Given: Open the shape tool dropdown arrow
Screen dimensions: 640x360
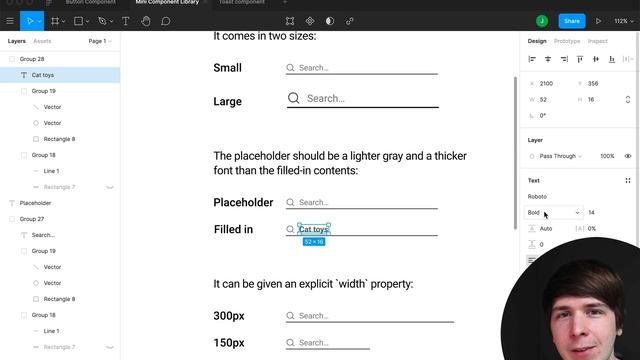Looking at the screenshot, I should coord(87,21).
